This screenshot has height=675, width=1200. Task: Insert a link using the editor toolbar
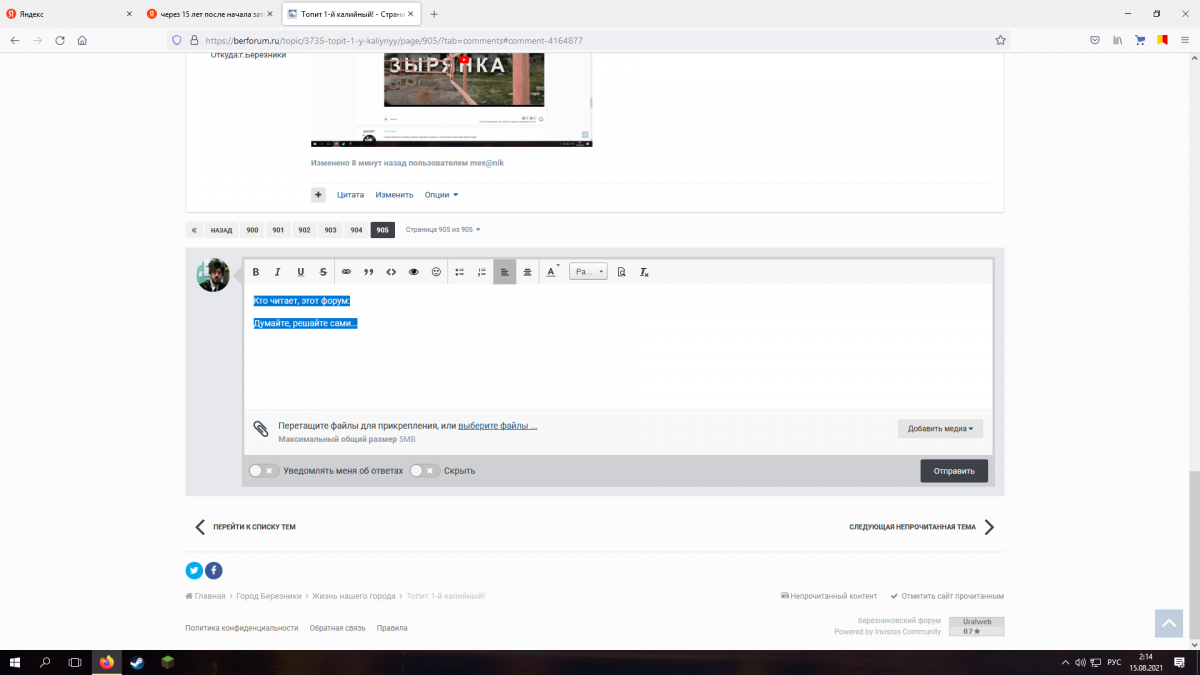[346, 272]
